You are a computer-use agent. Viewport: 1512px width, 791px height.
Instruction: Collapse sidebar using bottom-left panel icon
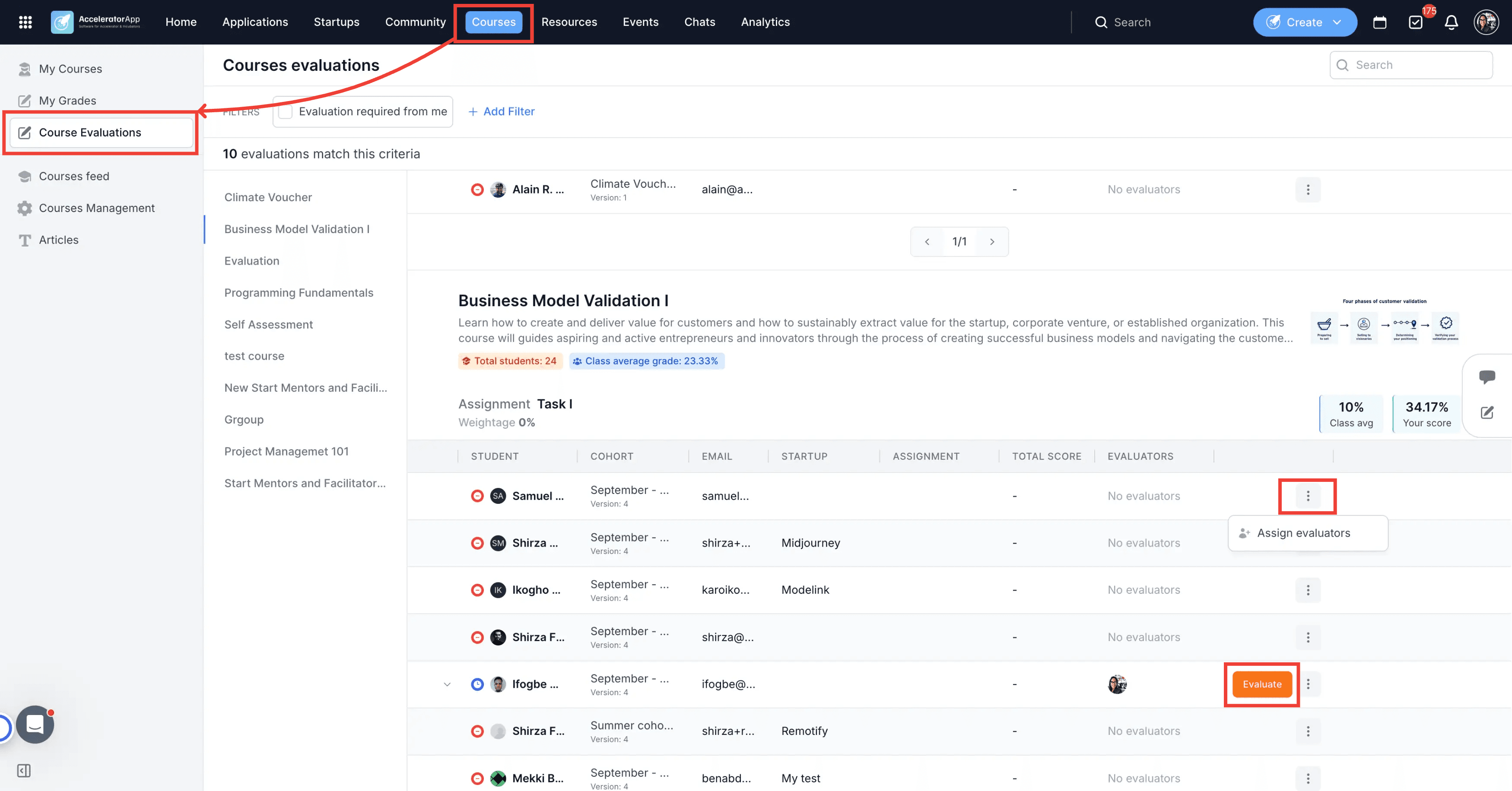point(24,770)
